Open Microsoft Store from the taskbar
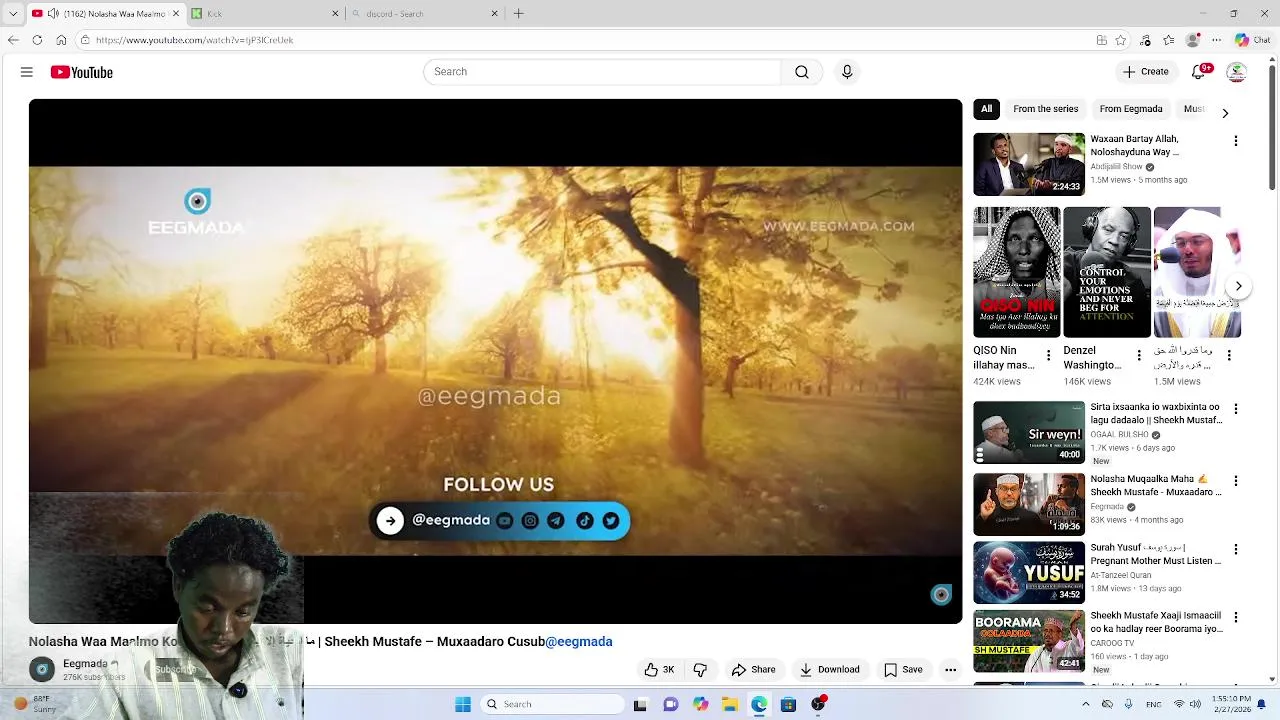This screenshot has height=720, width=1280. [x=789, y=704]
